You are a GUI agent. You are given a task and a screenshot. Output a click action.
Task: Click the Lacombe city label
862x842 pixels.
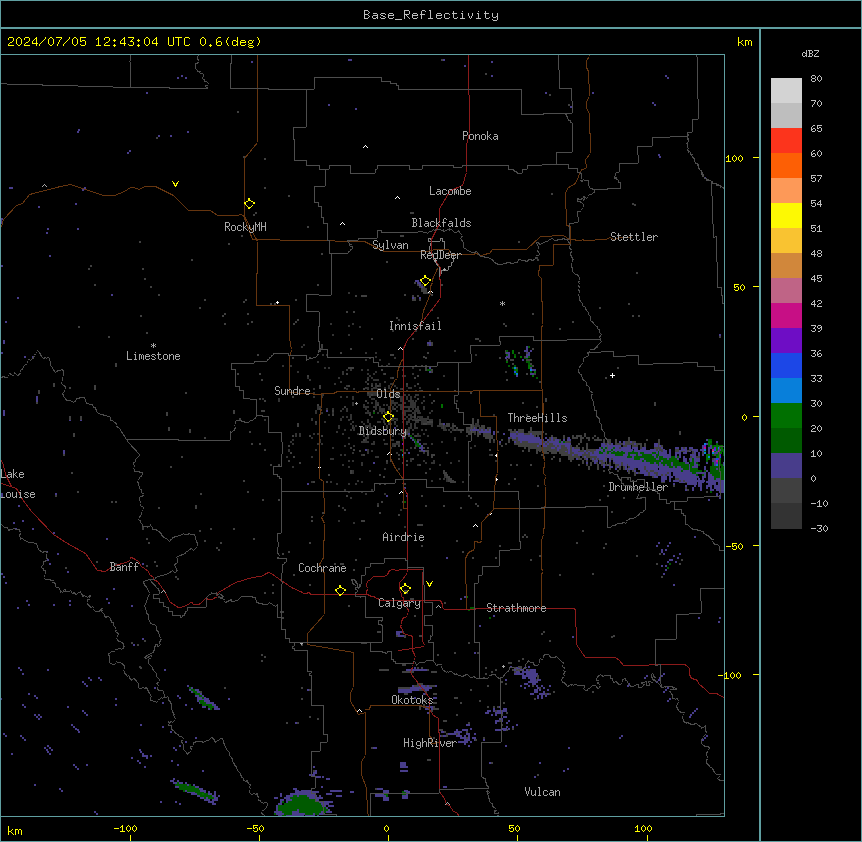pyautogui.click(x=450, y=191)
